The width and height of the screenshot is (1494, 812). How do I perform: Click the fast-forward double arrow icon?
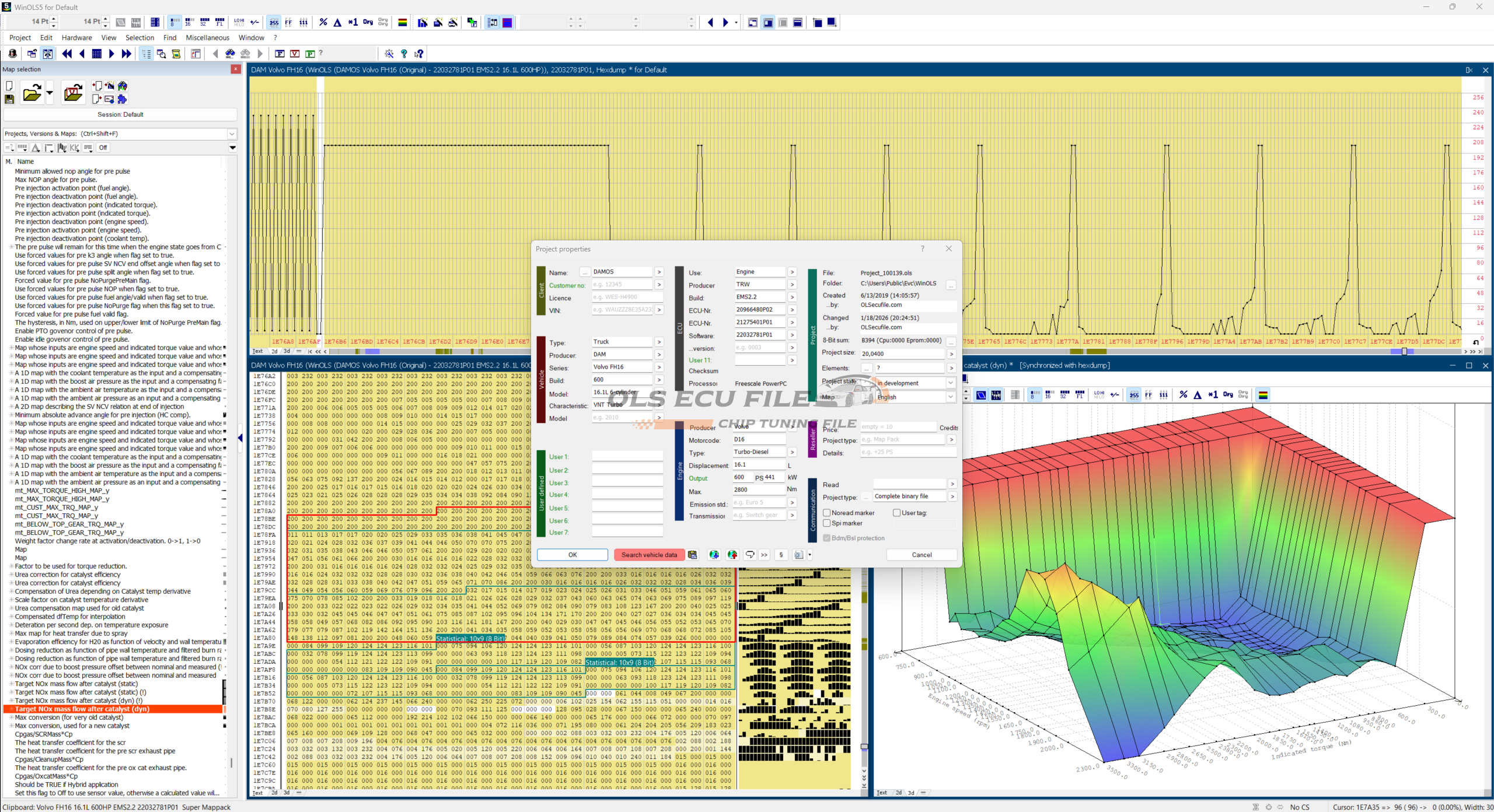[126, 54]
